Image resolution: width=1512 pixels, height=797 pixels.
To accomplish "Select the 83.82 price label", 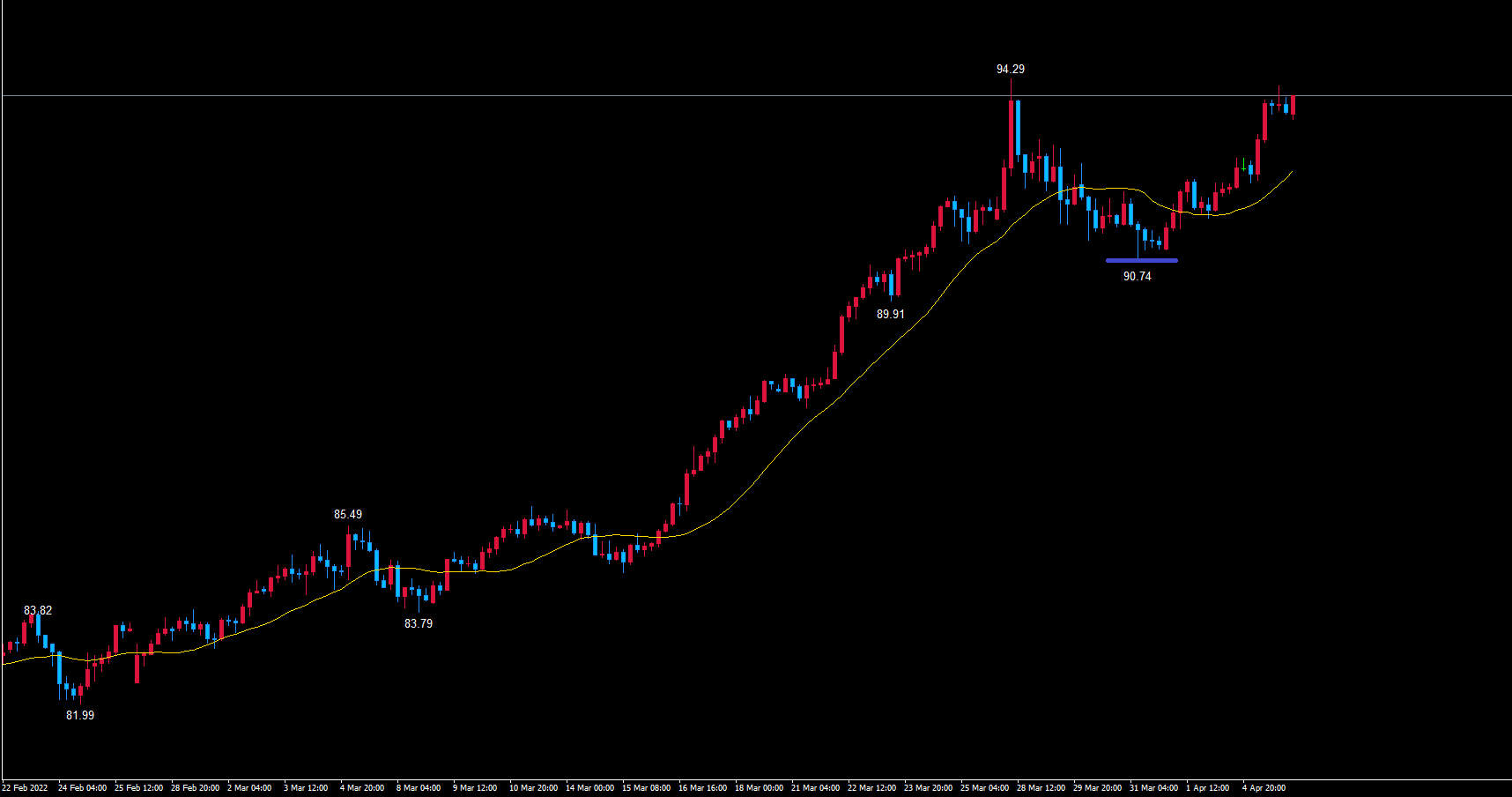I will tap(37, 610).
